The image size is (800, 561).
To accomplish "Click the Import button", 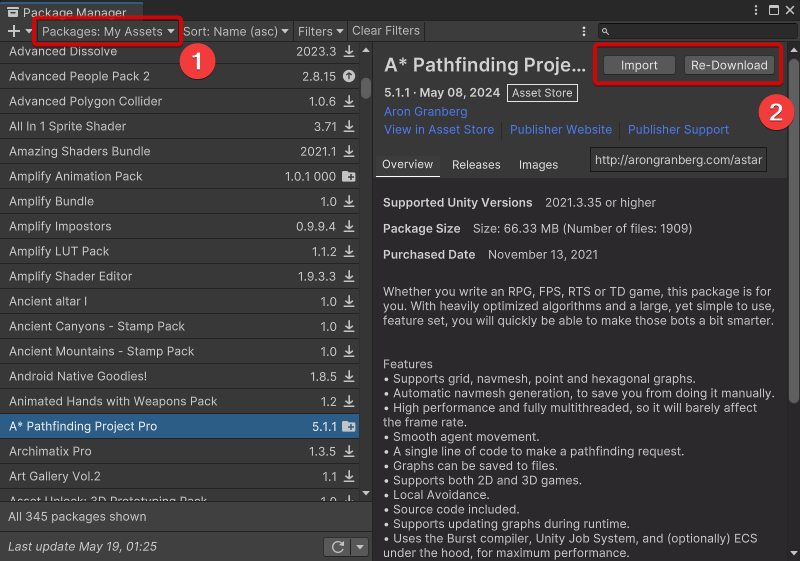I will (x=639, y=65).
